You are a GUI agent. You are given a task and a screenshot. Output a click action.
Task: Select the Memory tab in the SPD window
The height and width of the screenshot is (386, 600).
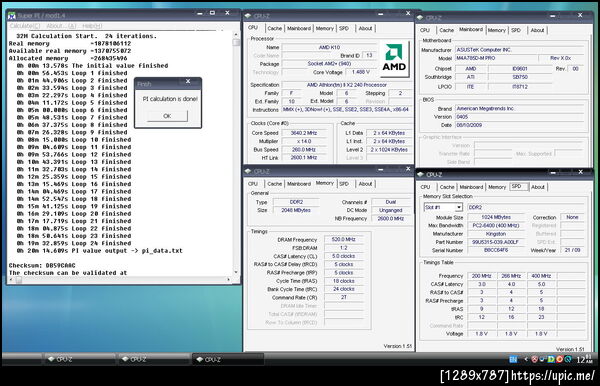click(497, 187)
